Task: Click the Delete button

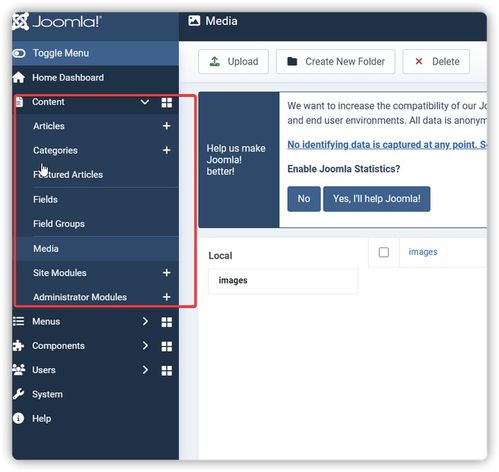Action: coord(436,62)
